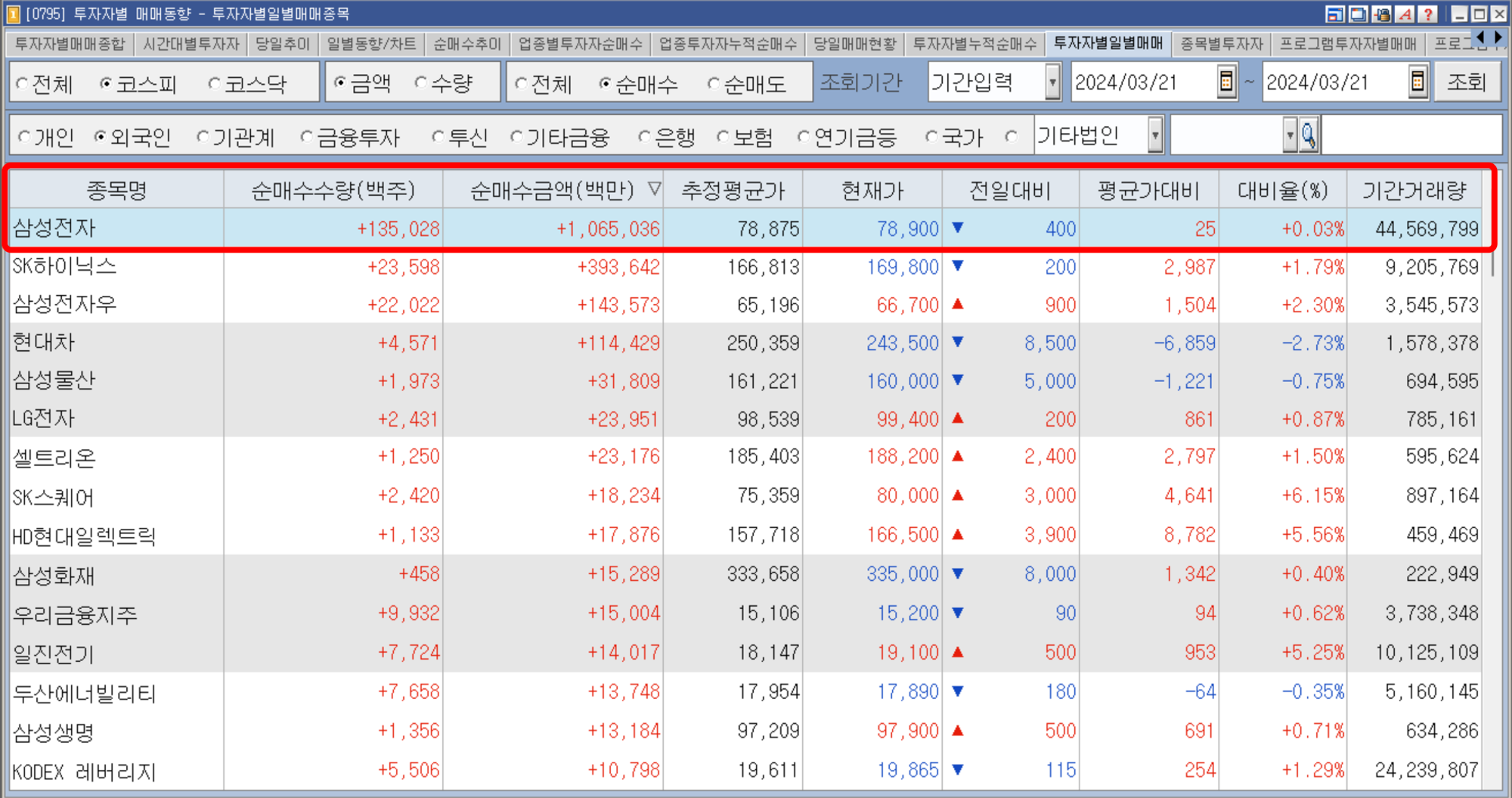Choose the 은행 investor radio button
Screen dimensions: 1512x798
pyautogui.click(x=643, y=137)
